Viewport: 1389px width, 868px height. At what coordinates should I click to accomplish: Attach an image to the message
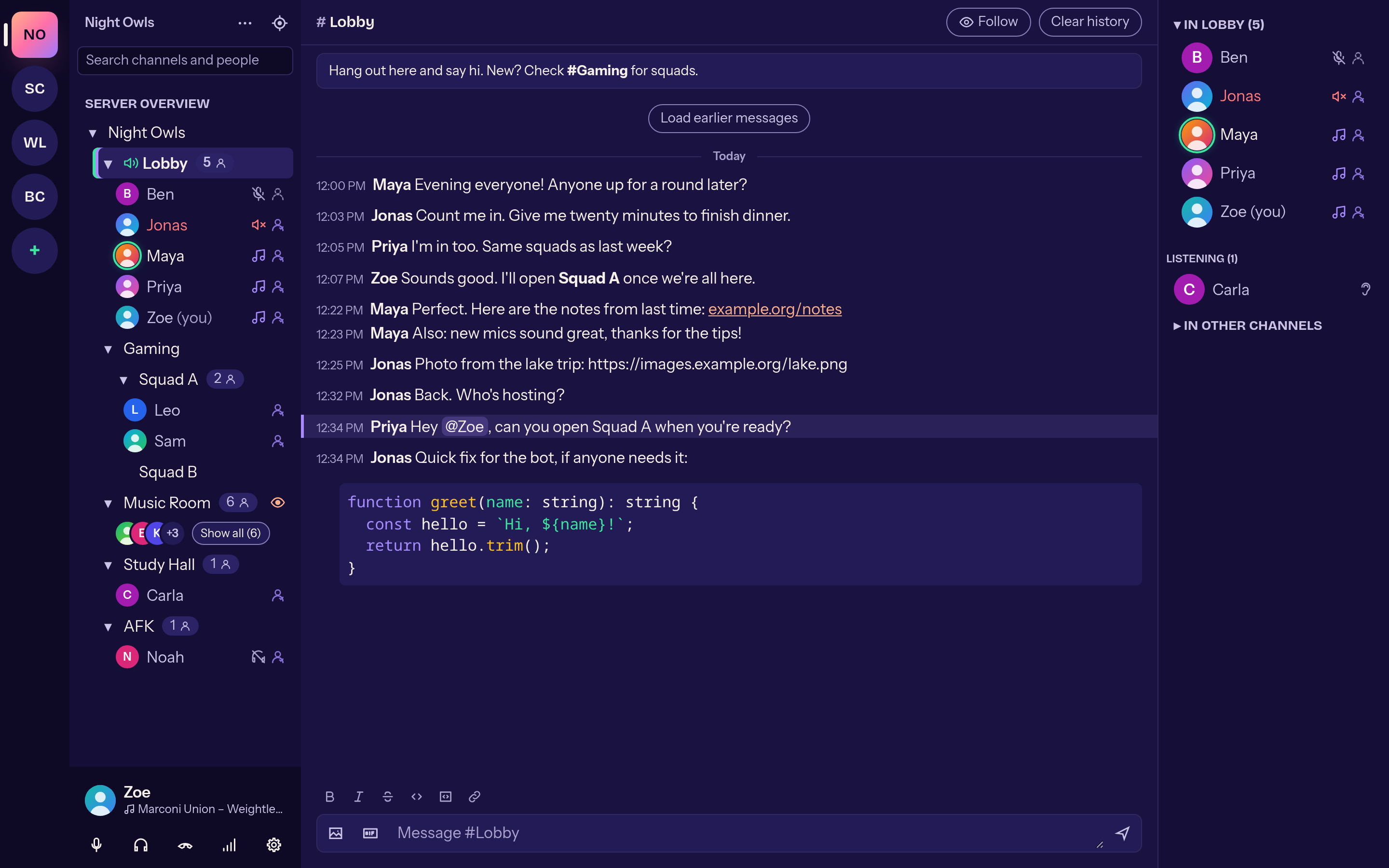coord(336,833)
